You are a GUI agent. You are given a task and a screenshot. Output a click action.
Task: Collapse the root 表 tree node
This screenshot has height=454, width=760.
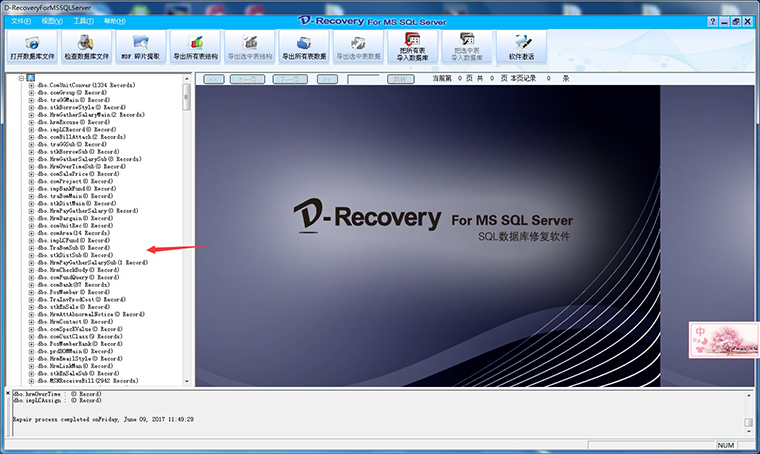[x=21, y=78]
